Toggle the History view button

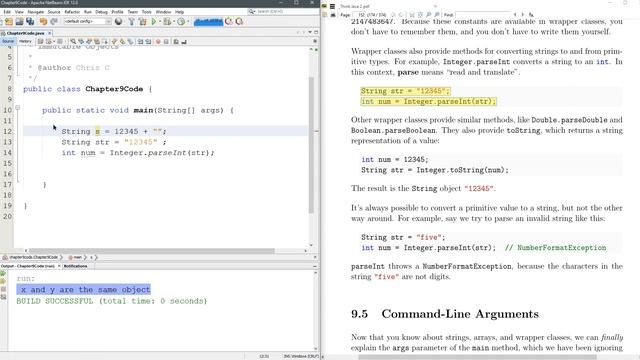(25, 42)
